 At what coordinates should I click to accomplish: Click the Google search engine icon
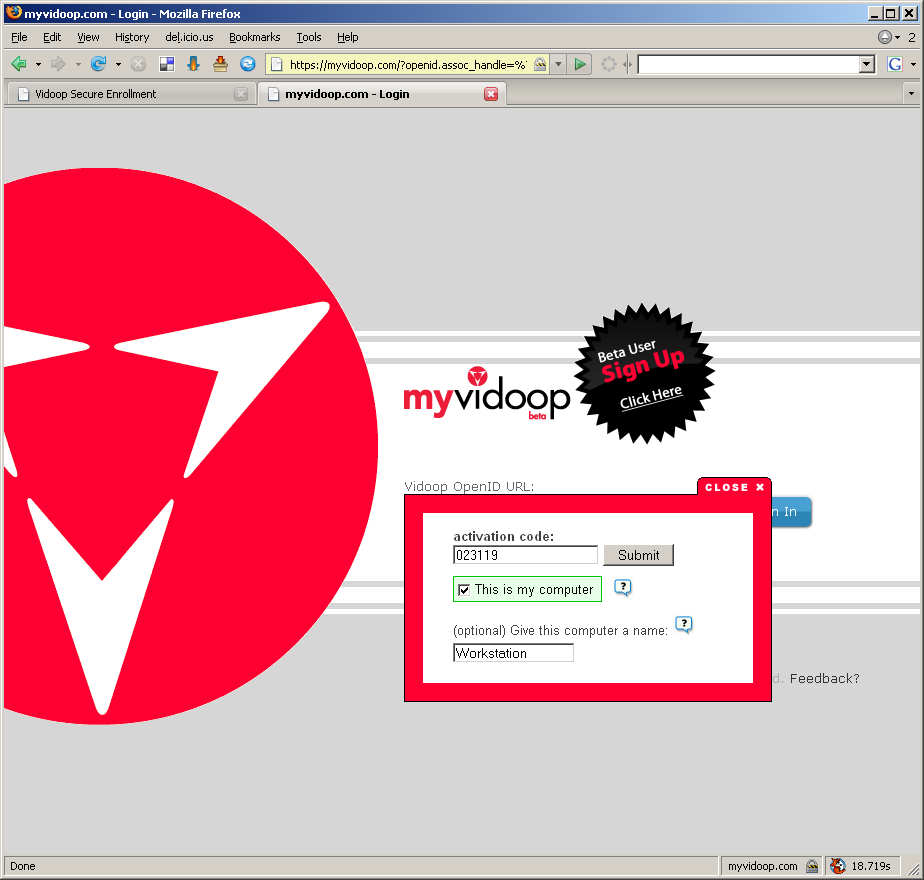click(x=895, y=64)
